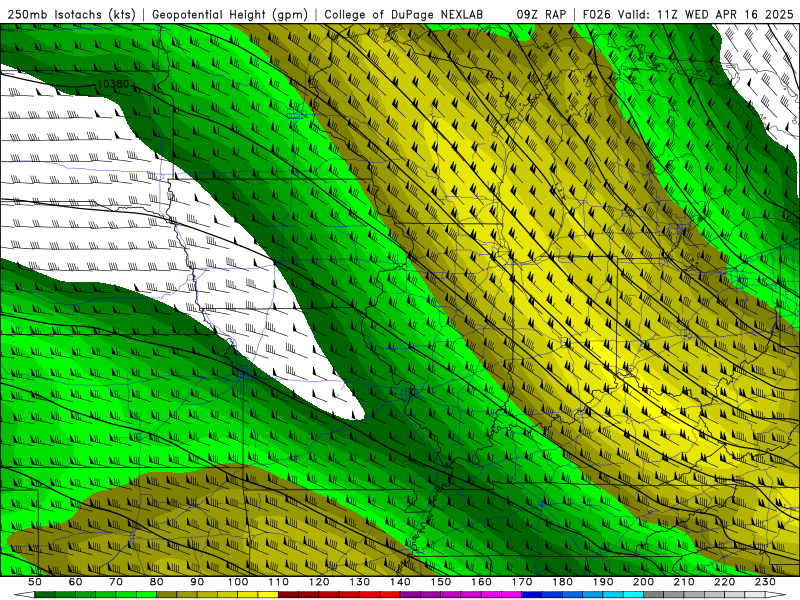Screen dimensions: 800x600
Task: Pick the darkest green swatch below 50
Action: tap(45, 595)
